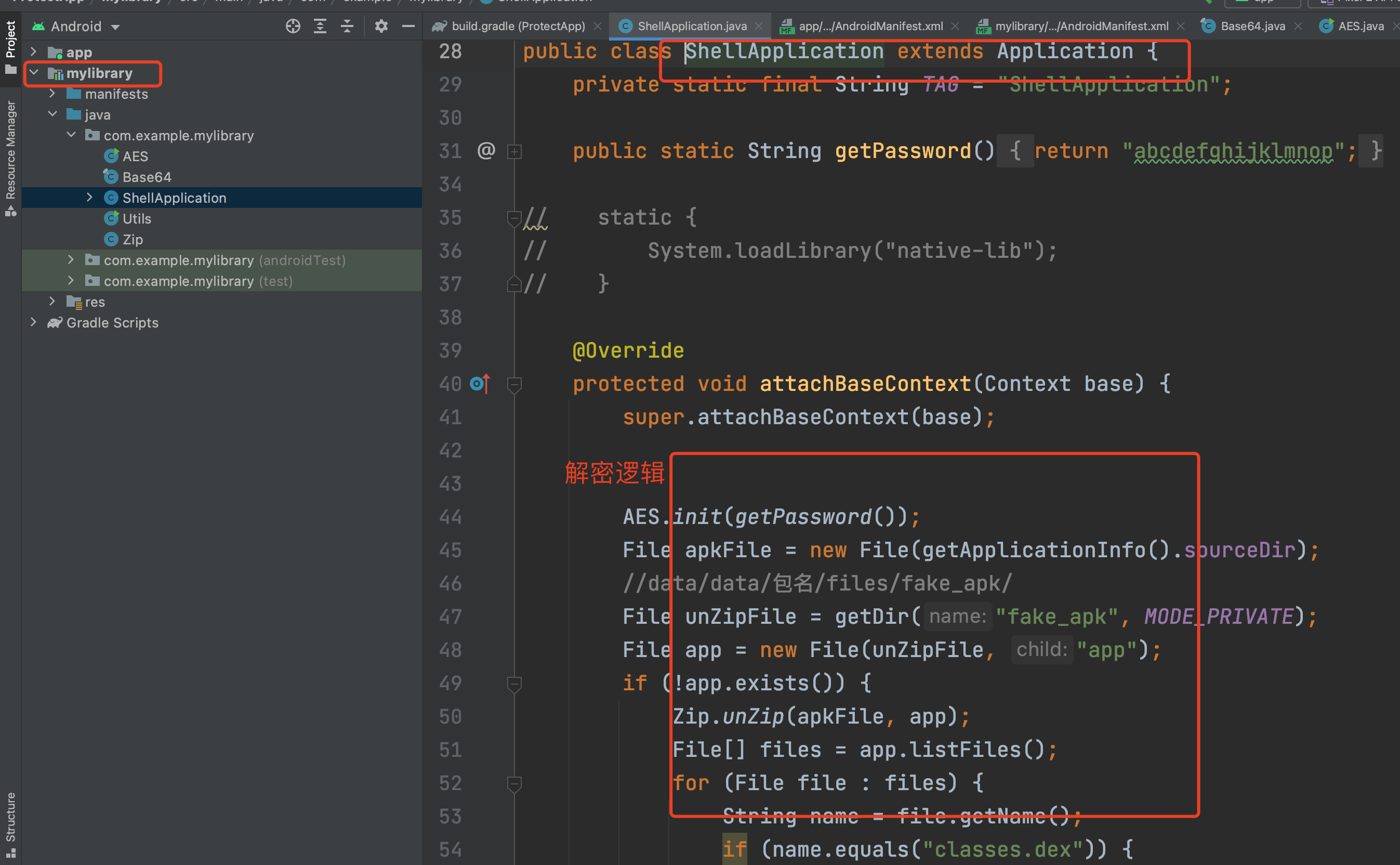1400x865 pixels.
Task: Click the ShellApplication class name on line 28
Action: [784, 51]
